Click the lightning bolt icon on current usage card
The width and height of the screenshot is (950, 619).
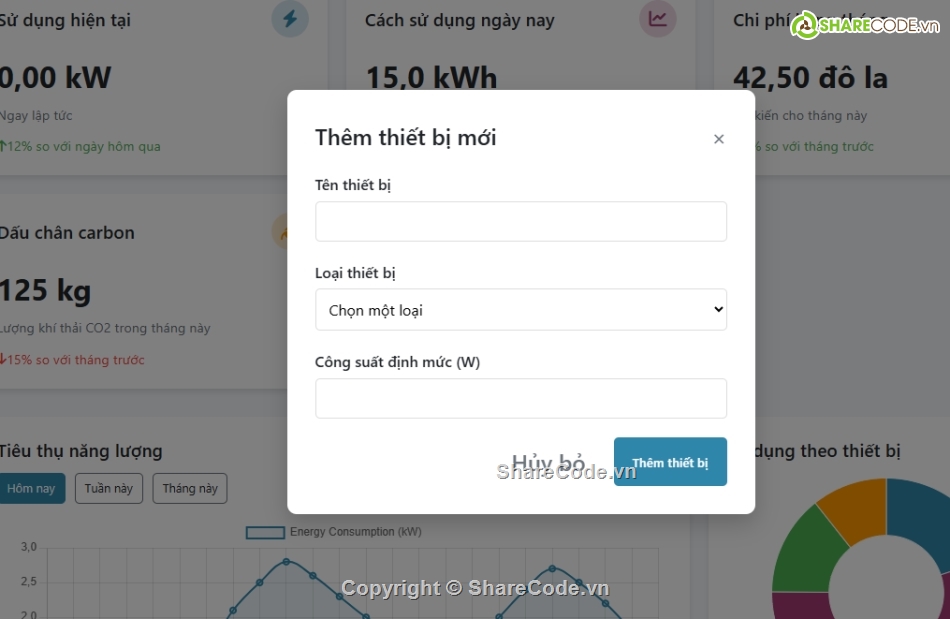[x=290, y=18]
